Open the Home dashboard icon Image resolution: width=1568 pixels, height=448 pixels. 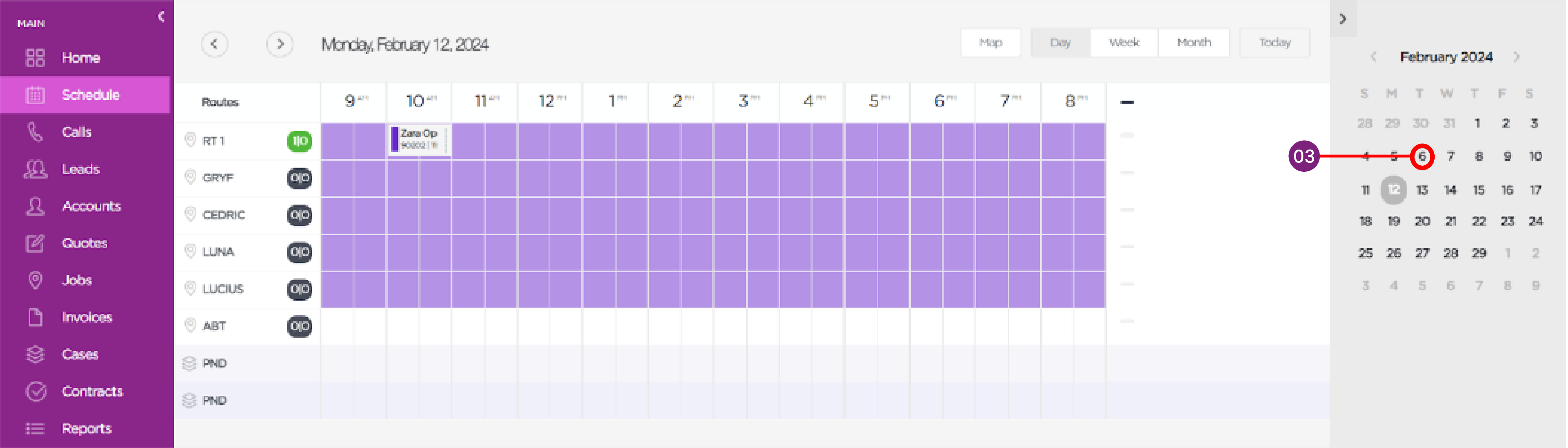35,58
